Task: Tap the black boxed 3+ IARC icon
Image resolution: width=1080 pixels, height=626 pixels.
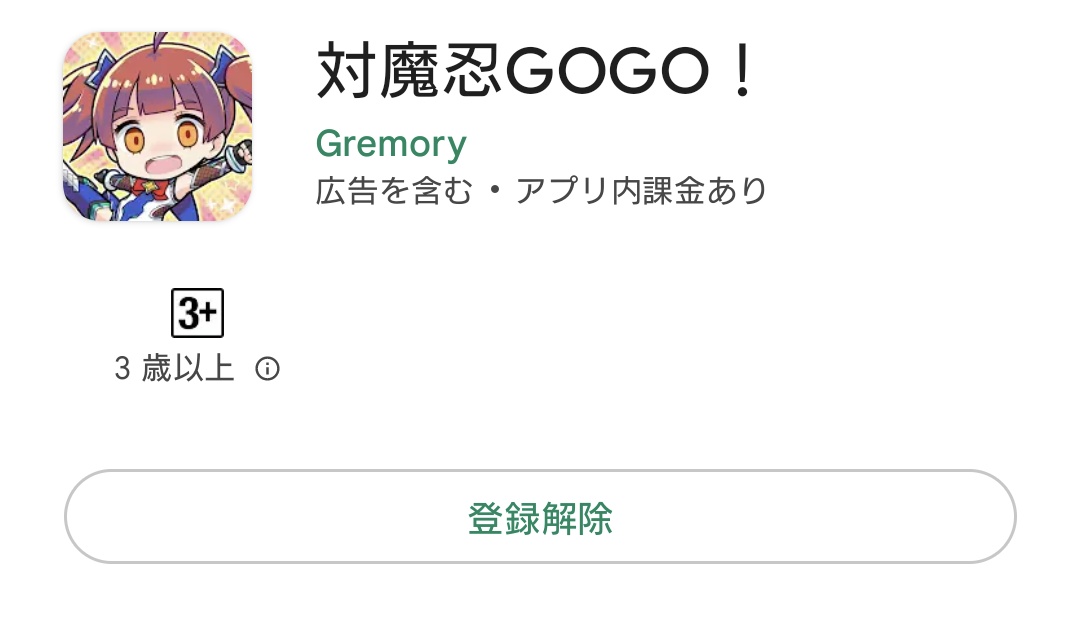Action: coord(198,313)
